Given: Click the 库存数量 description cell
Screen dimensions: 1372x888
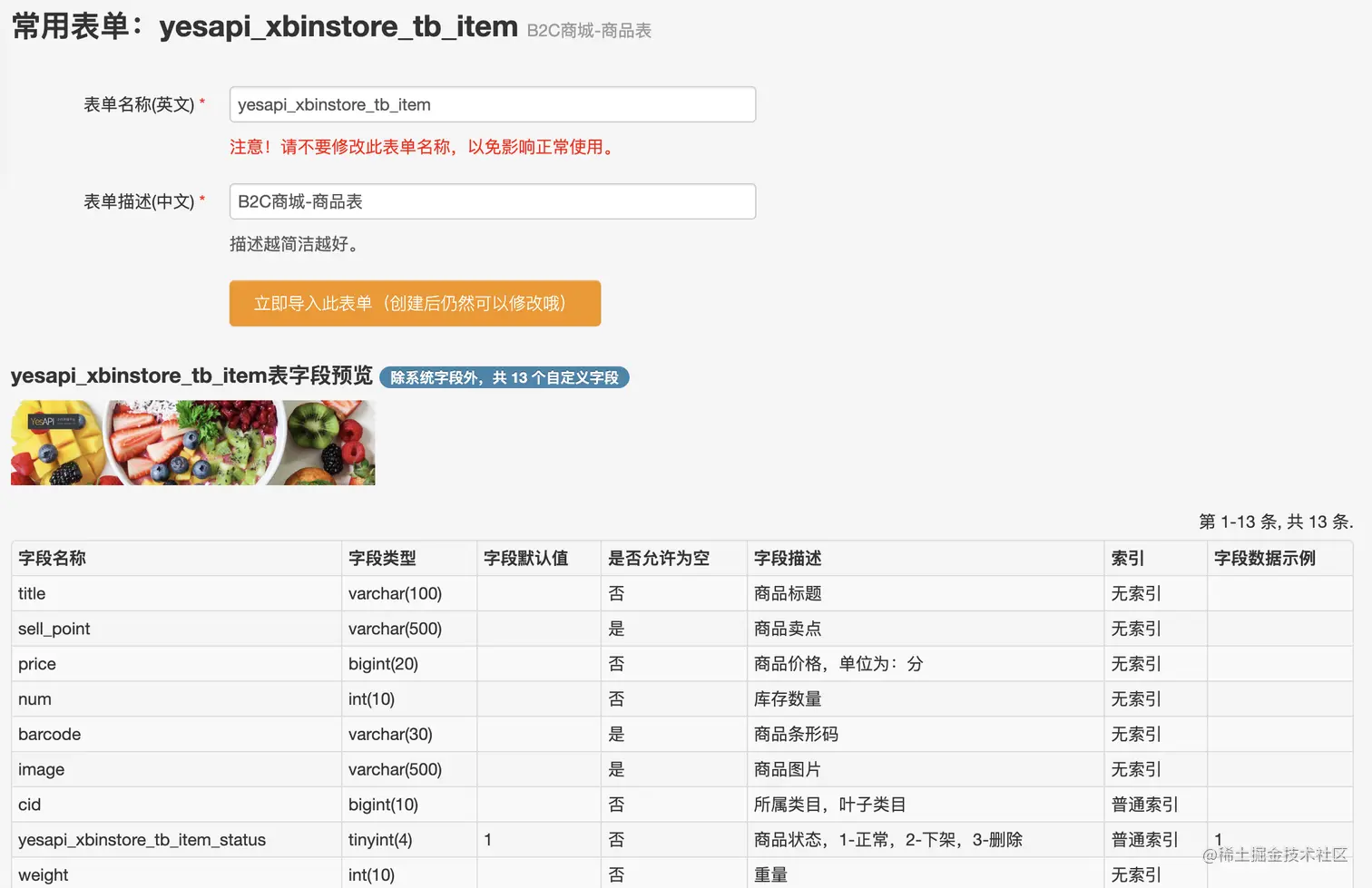Looking at the screenshot, I should pos(926,699).
